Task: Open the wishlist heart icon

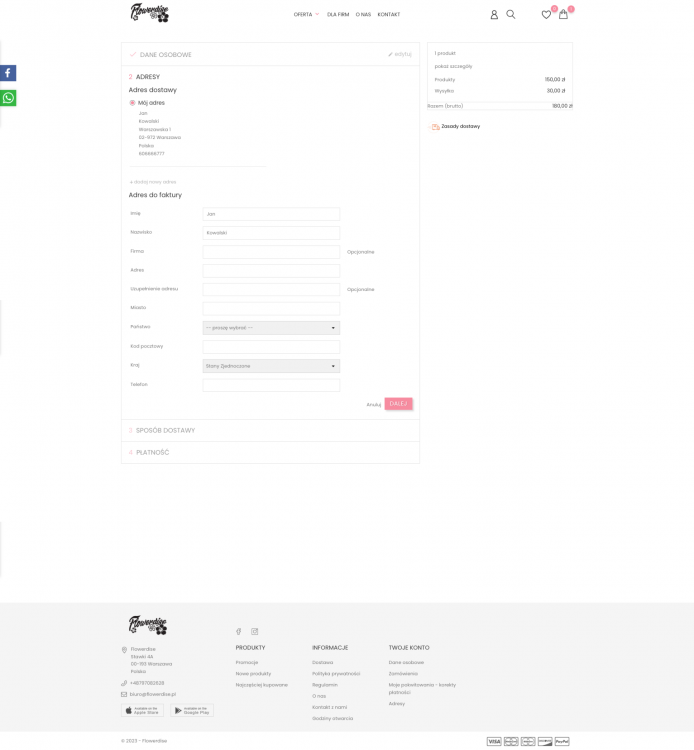Action: tap(546, 15)
